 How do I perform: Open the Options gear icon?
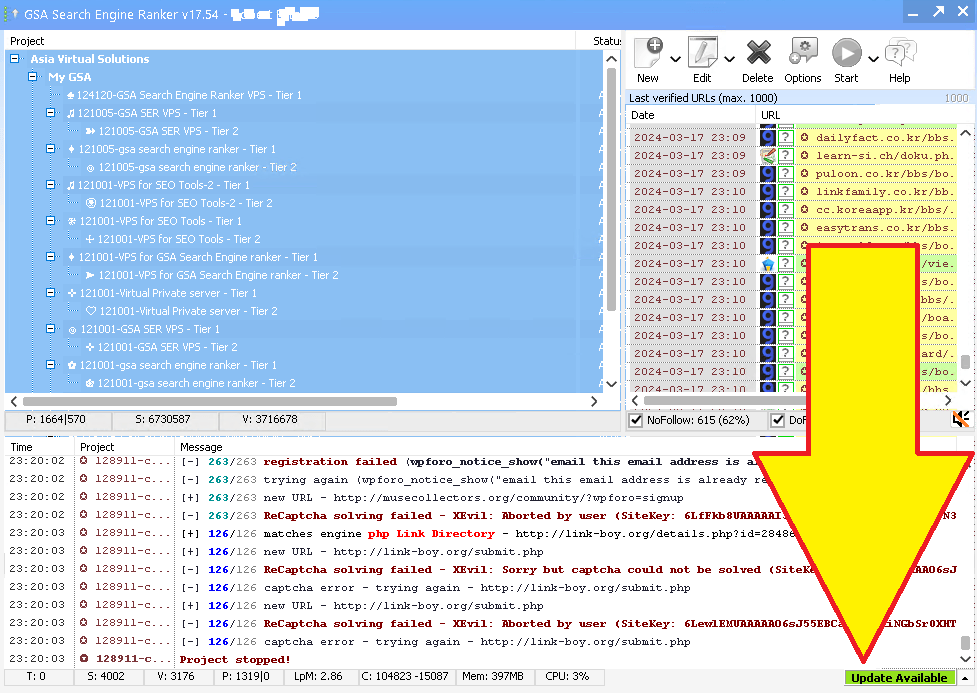803,51
